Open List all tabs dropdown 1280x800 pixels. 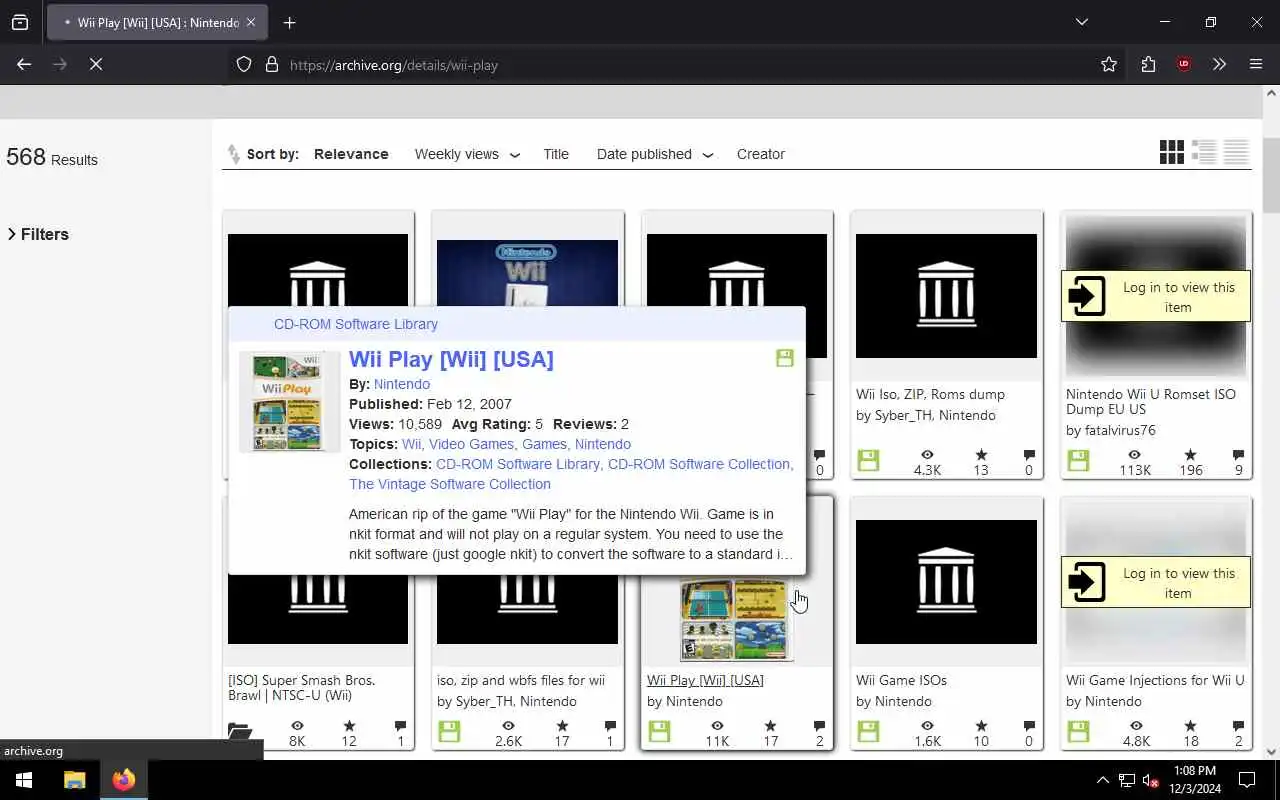[x=1081, y=22]
